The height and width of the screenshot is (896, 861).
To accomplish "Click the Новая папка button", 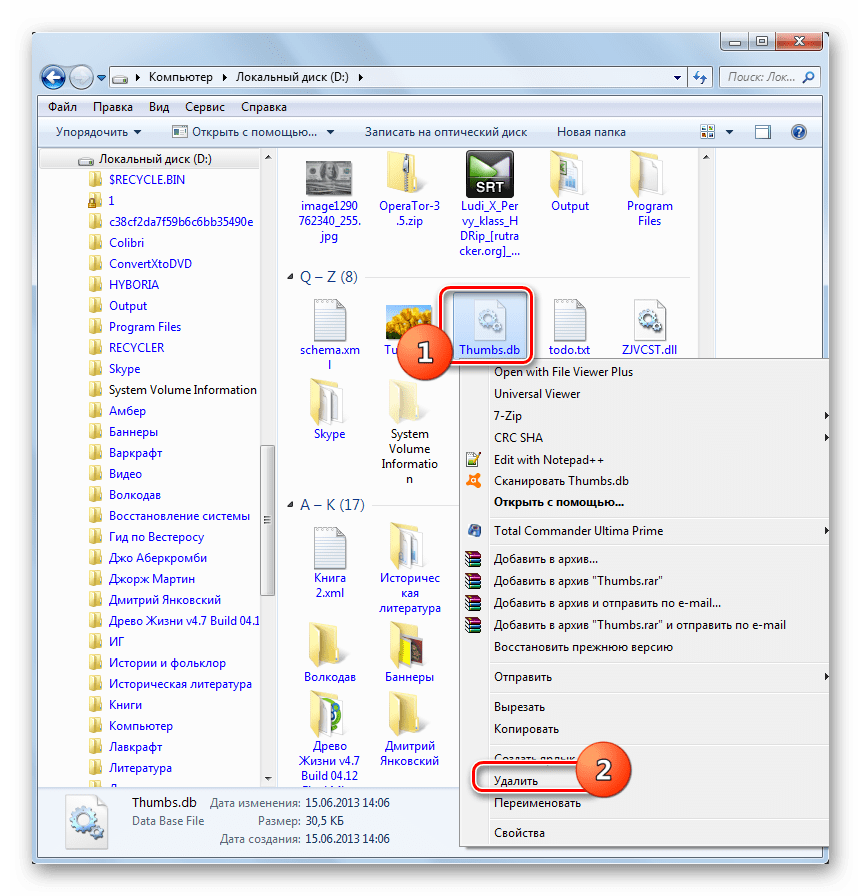I will (x=591, y=132).
